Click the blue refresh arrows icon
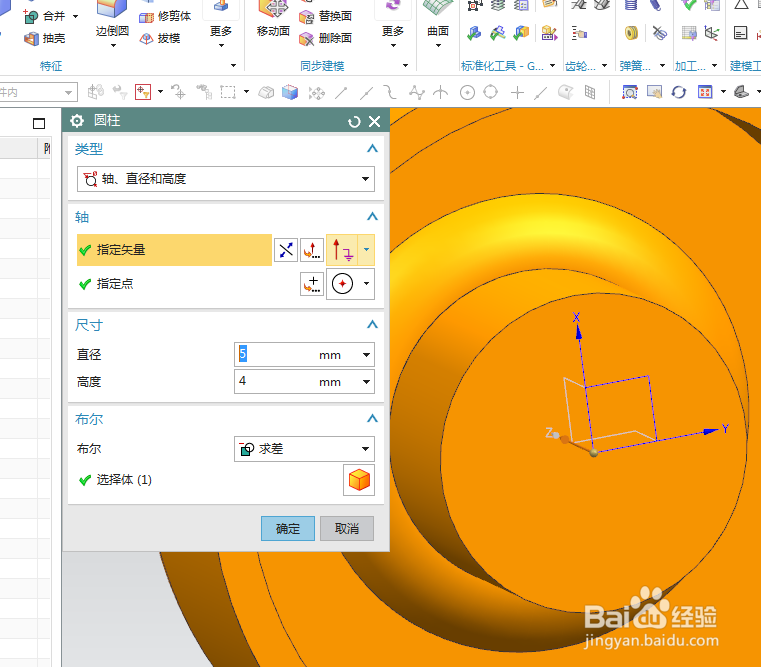 [x=678, y=92]
